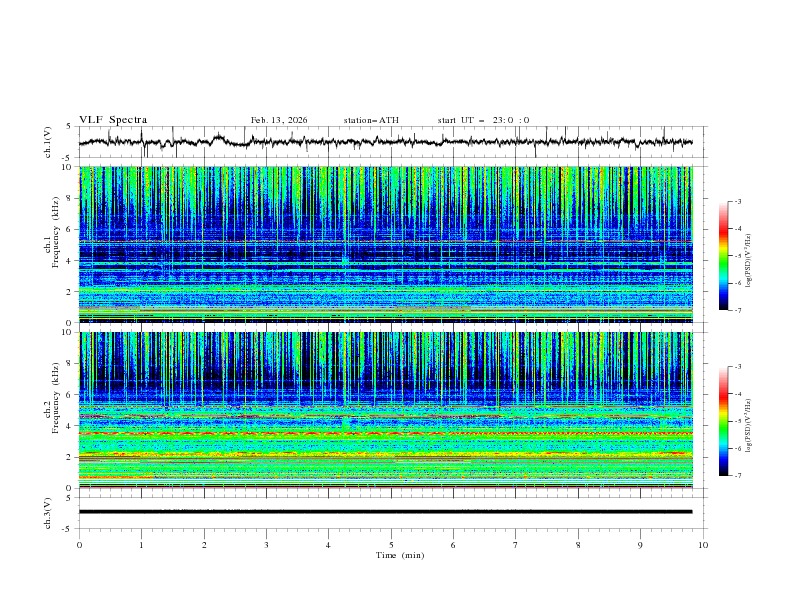Select the "start UT = 23:0 :0" text
The image size is (792, 612).
point(483,120)
